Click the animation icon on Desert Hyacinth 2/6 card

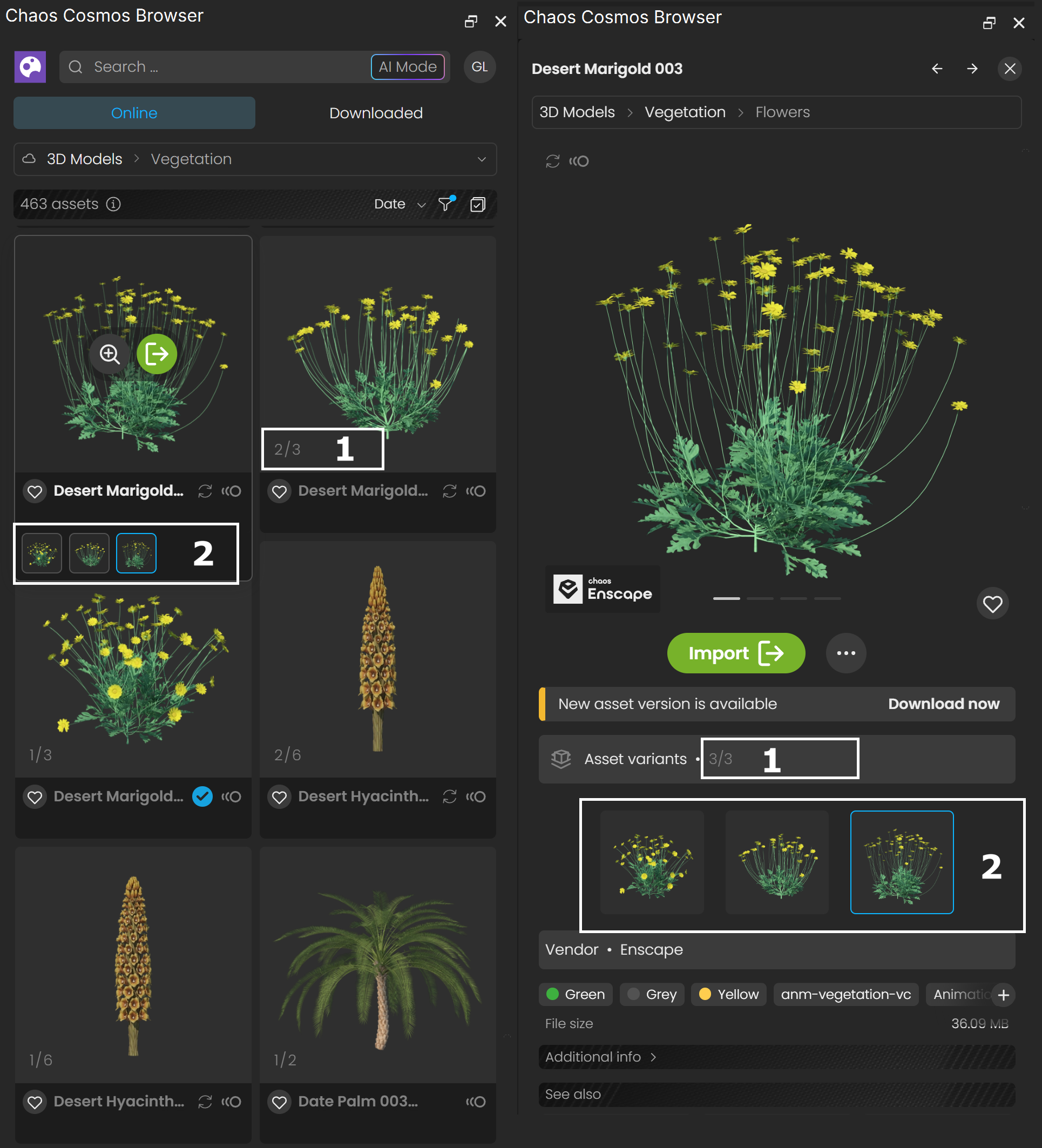click(x=476, y=796)
